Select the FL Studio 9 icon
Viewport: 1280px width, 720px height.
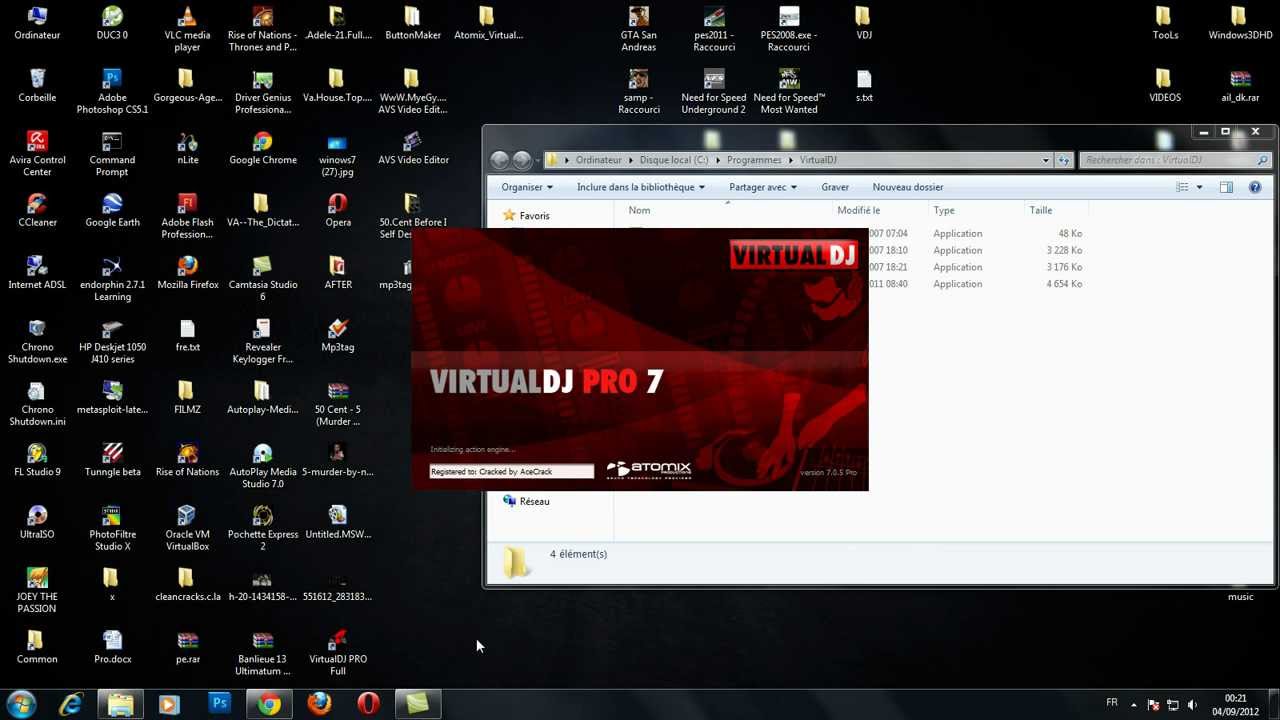point(37,460)
